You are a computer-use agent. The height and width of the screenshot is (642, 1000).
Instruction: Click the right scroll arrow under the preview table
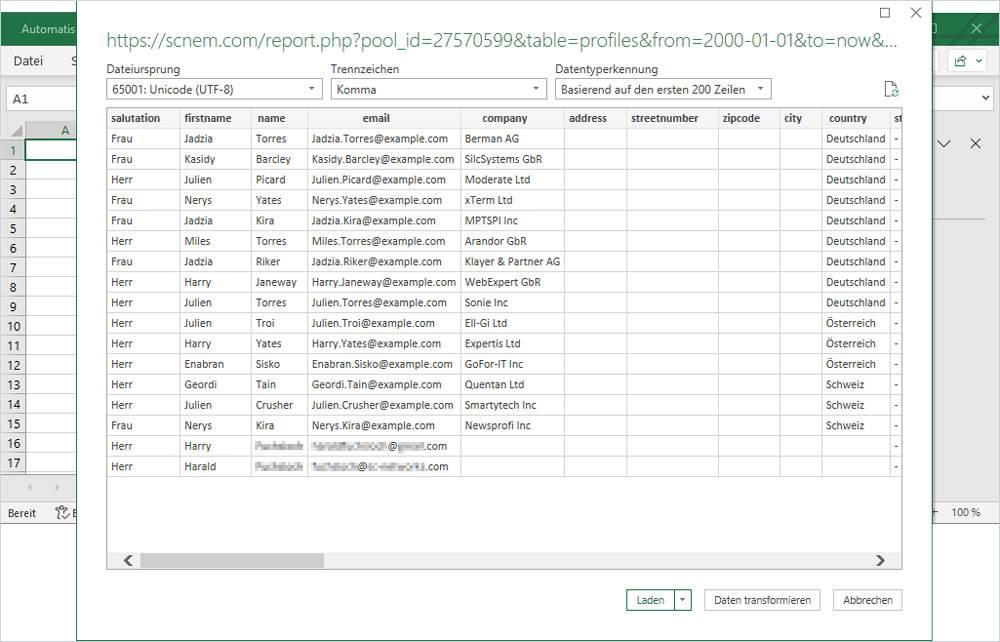tap(880, 561)
